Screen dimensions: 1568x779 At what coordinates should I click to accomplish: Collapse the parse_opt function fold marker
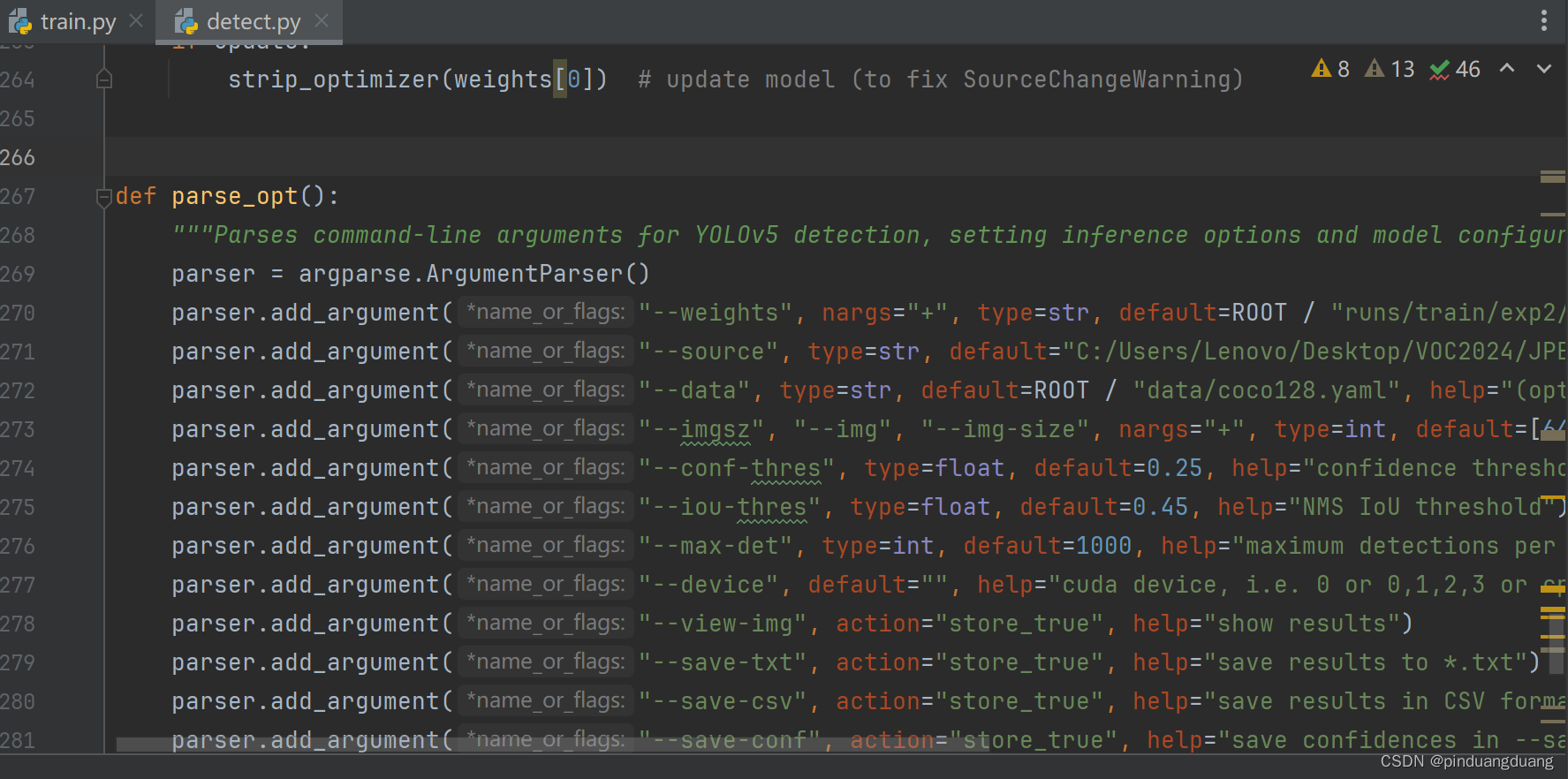(103, 197)
